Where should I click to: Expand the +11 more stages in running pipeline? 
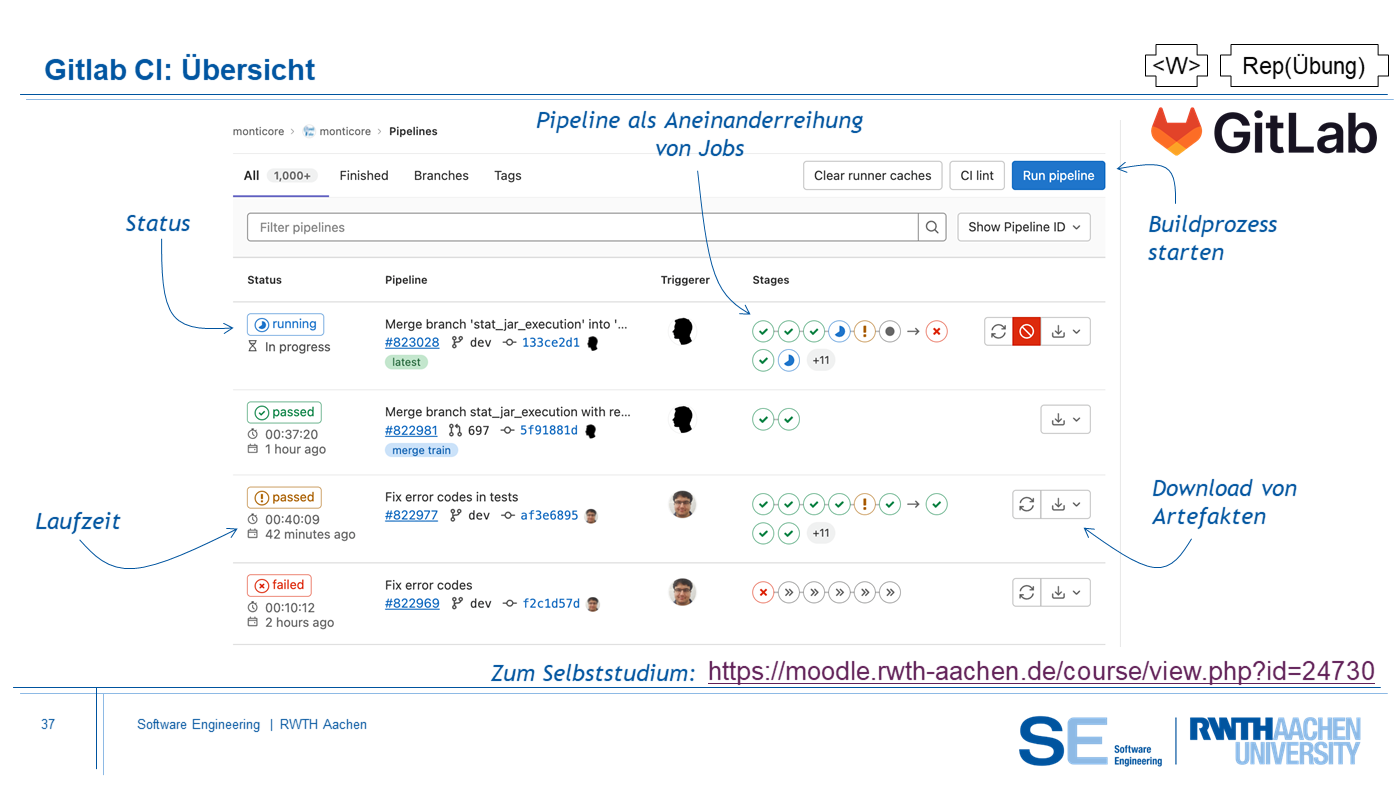(820, 360)
